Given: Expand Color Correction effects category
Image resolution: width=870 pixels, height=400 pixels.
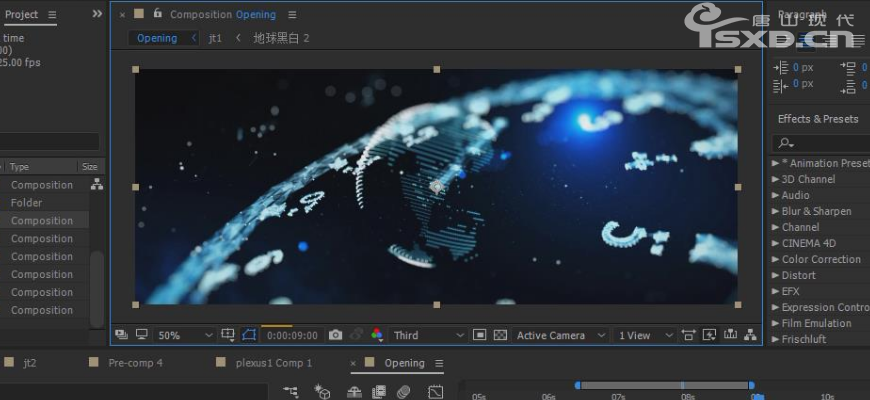Looking at the screenshot, I should [x=776, y=259].
